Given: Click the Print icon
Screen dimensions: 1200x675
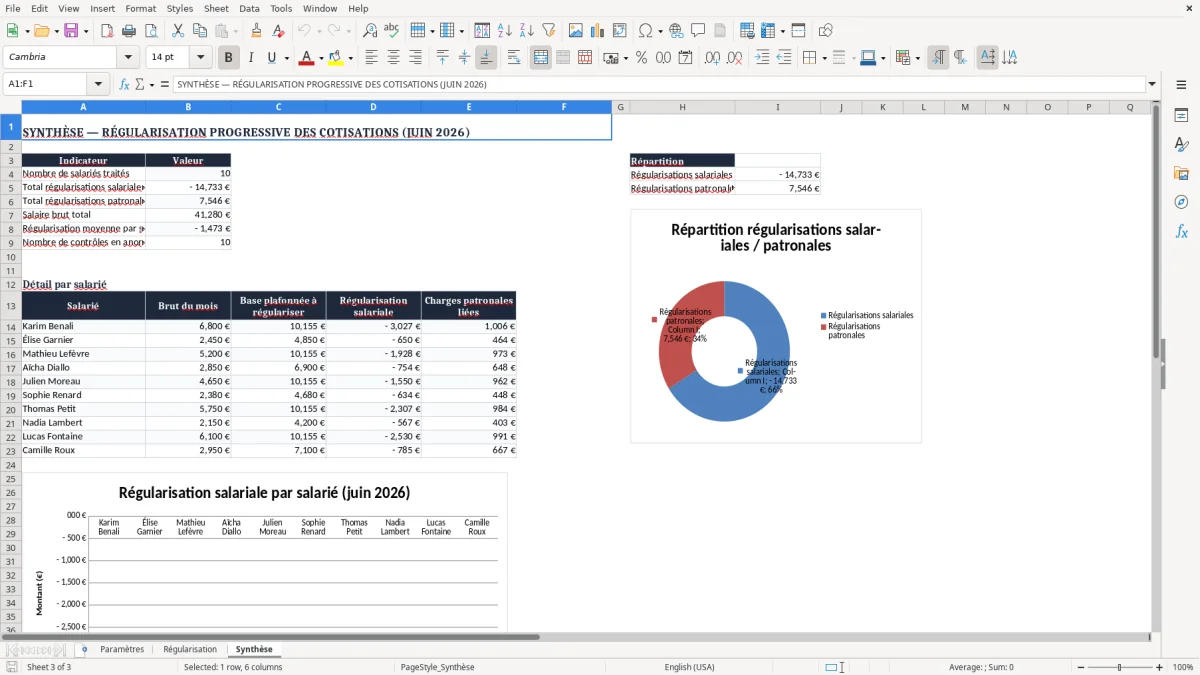Looking at the screenshot, I should coord(128,31).
